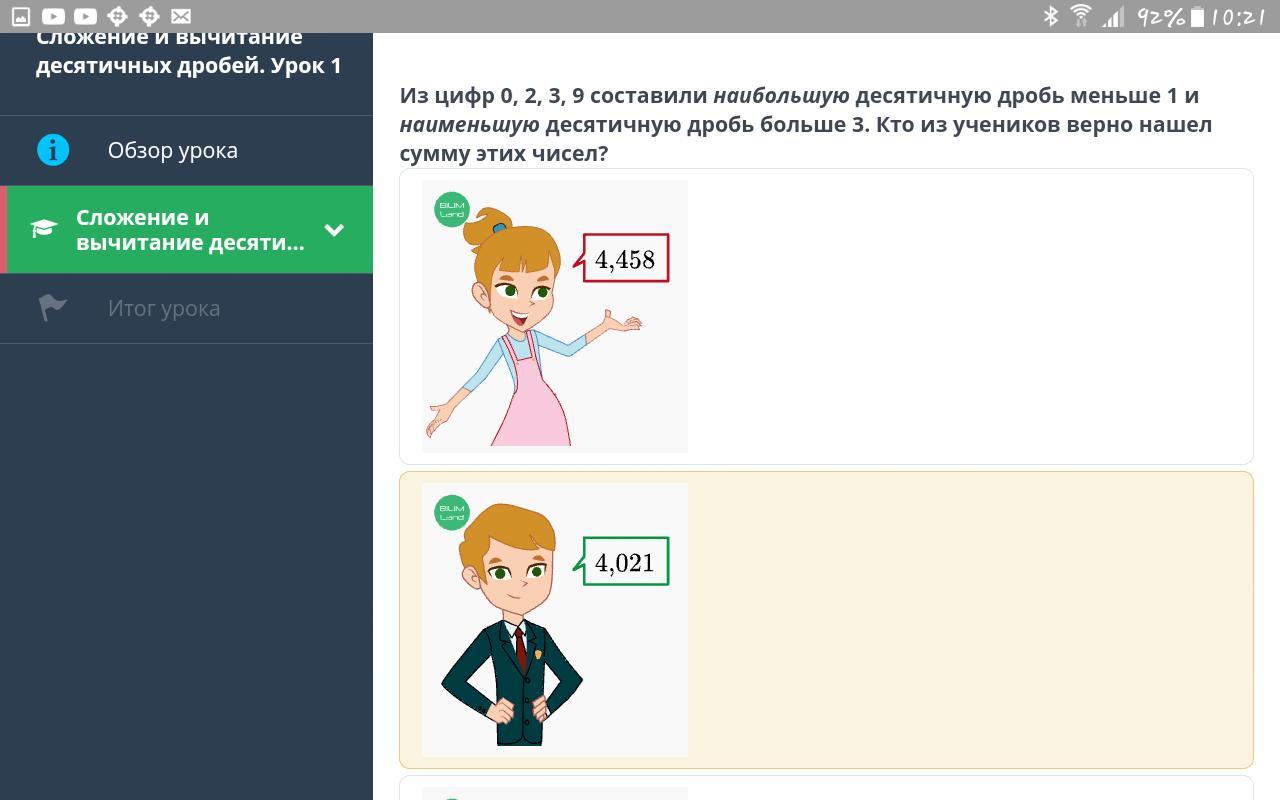Choose the boy's answer card with 4,021
1280x800 pixels.
click(x=826, y=620)
